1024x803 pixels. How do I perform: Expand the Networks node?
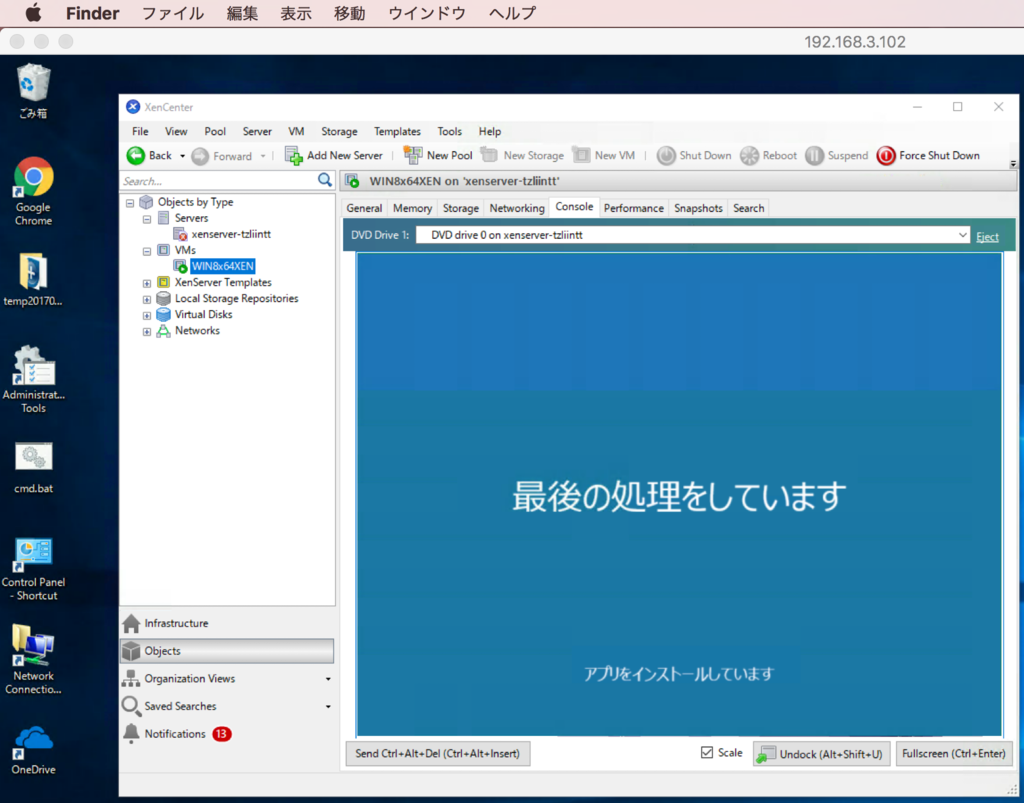pos(147,332)
